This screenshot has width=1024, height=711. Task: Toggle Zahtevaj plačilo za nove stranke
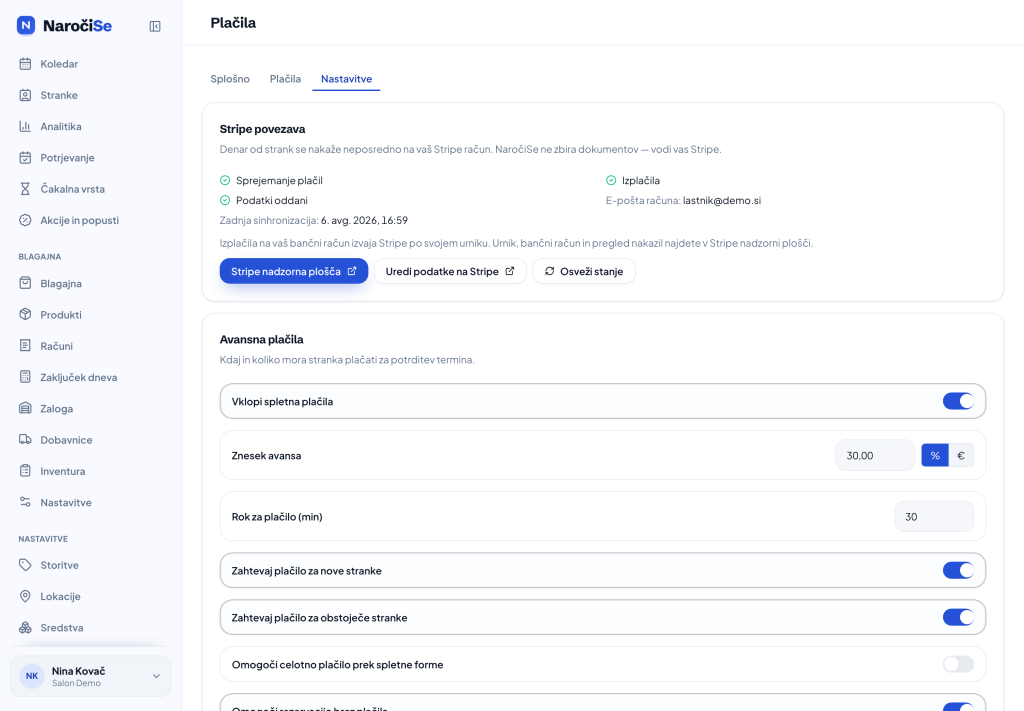(x=958, y=570)
